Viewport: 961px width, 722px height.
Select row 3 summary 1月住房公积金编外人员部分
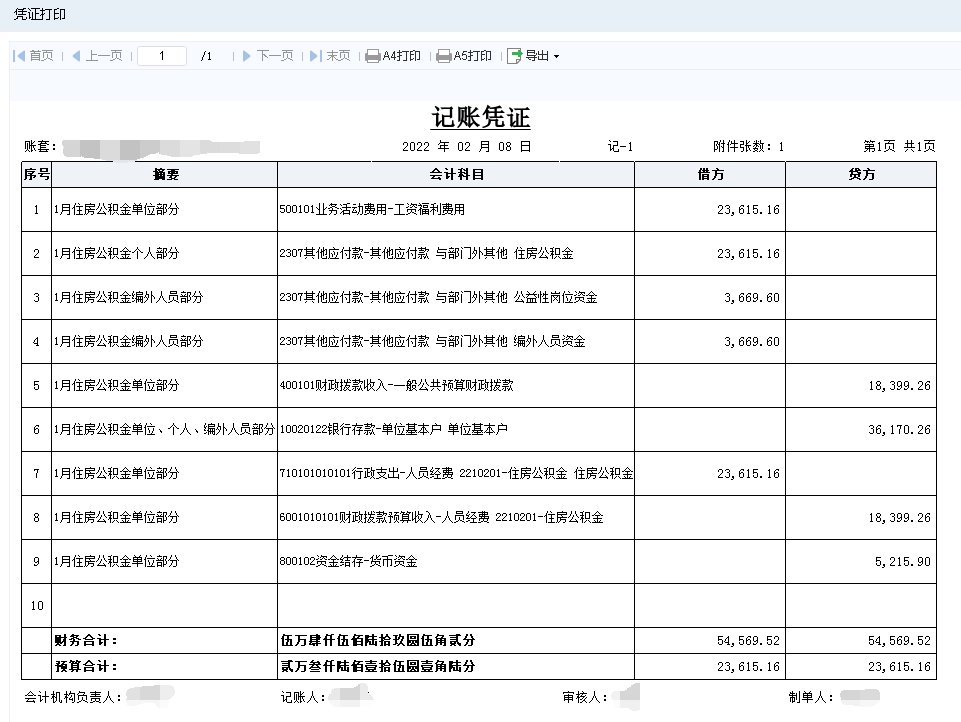[129, 298]
